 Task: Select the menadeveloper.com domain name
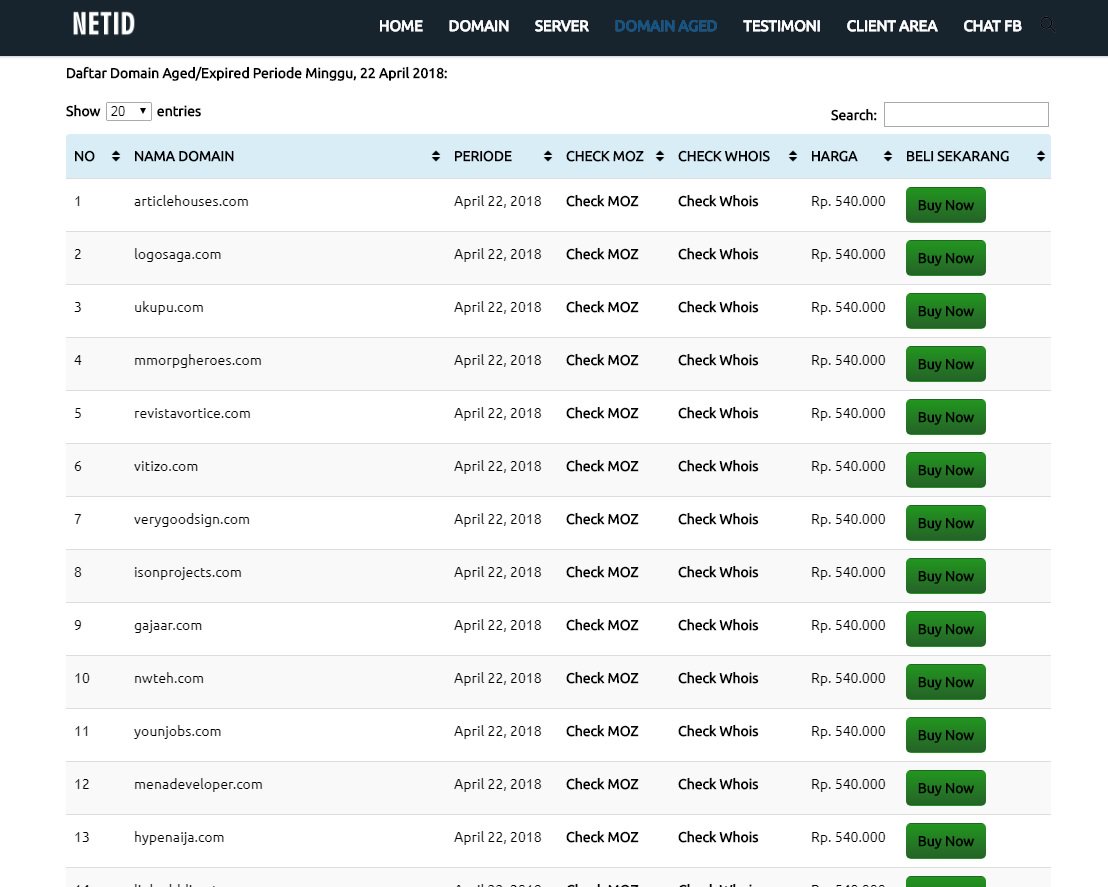point(198,785)
